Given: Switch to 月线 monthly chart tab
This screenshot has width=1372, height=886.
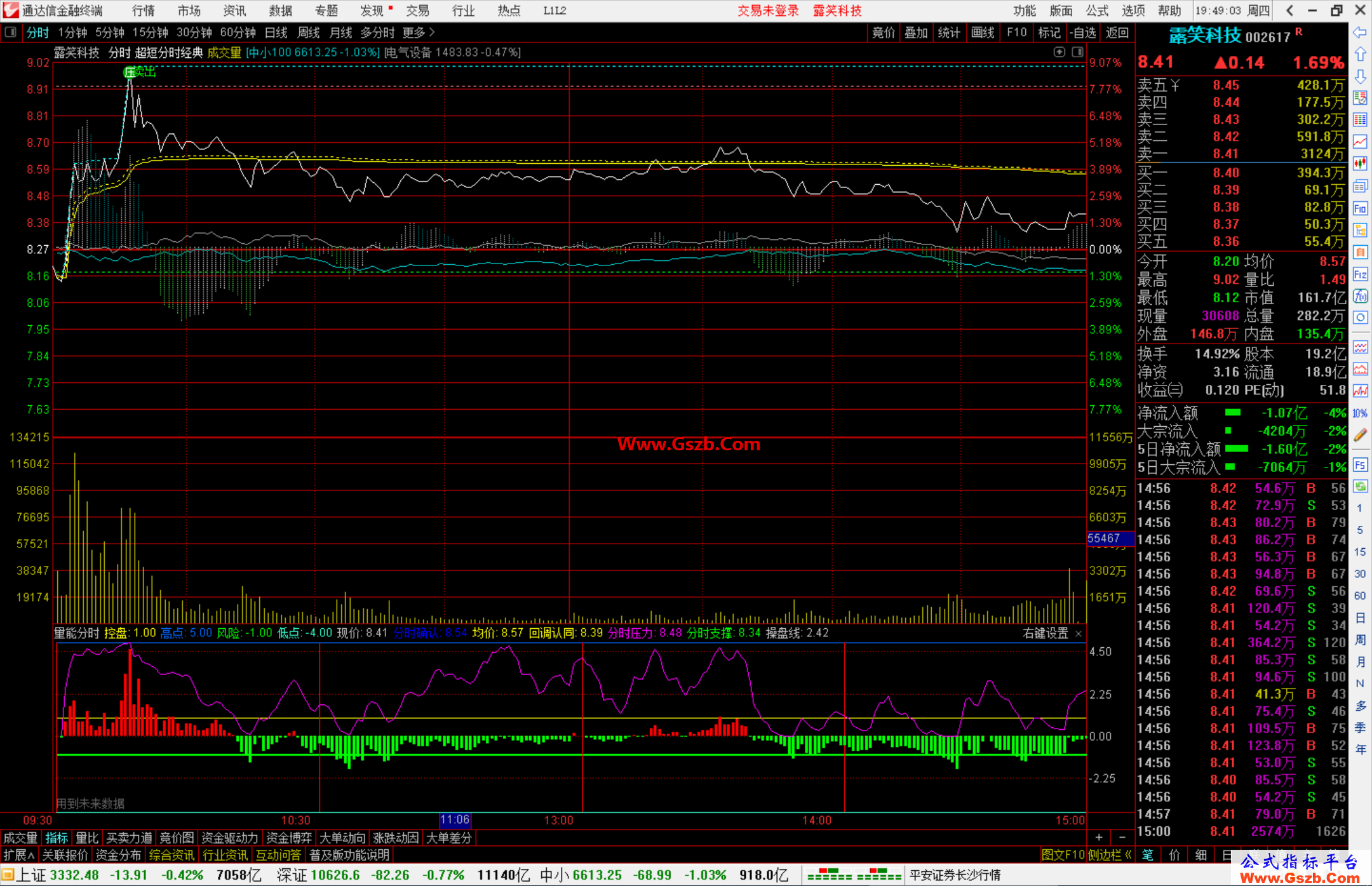Looking at the screenshot, I should pyautogui.click(x=341, y=32).
